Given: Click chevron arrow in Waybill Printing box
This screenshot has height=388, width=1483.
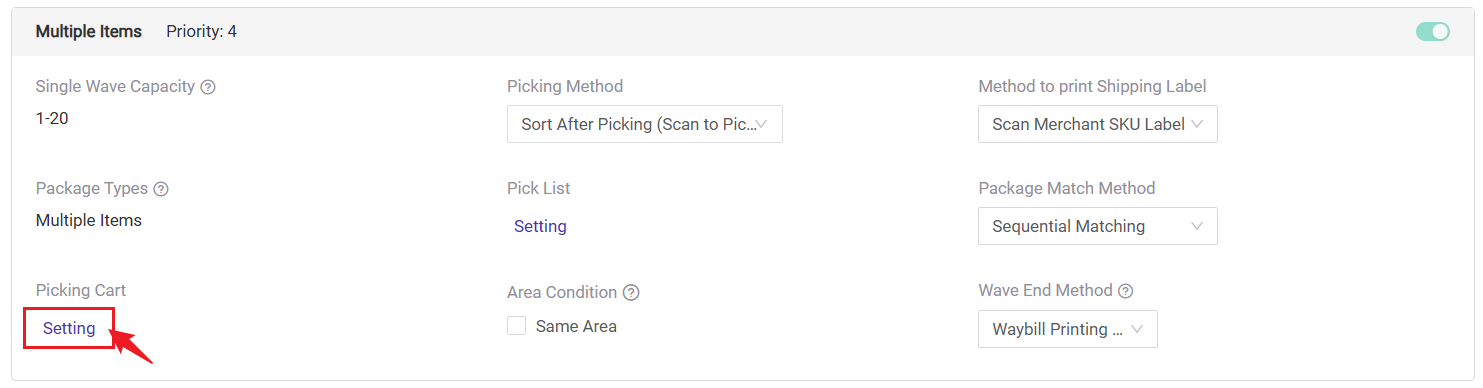Looking at the screenshot, I should tap(1137, 330).
